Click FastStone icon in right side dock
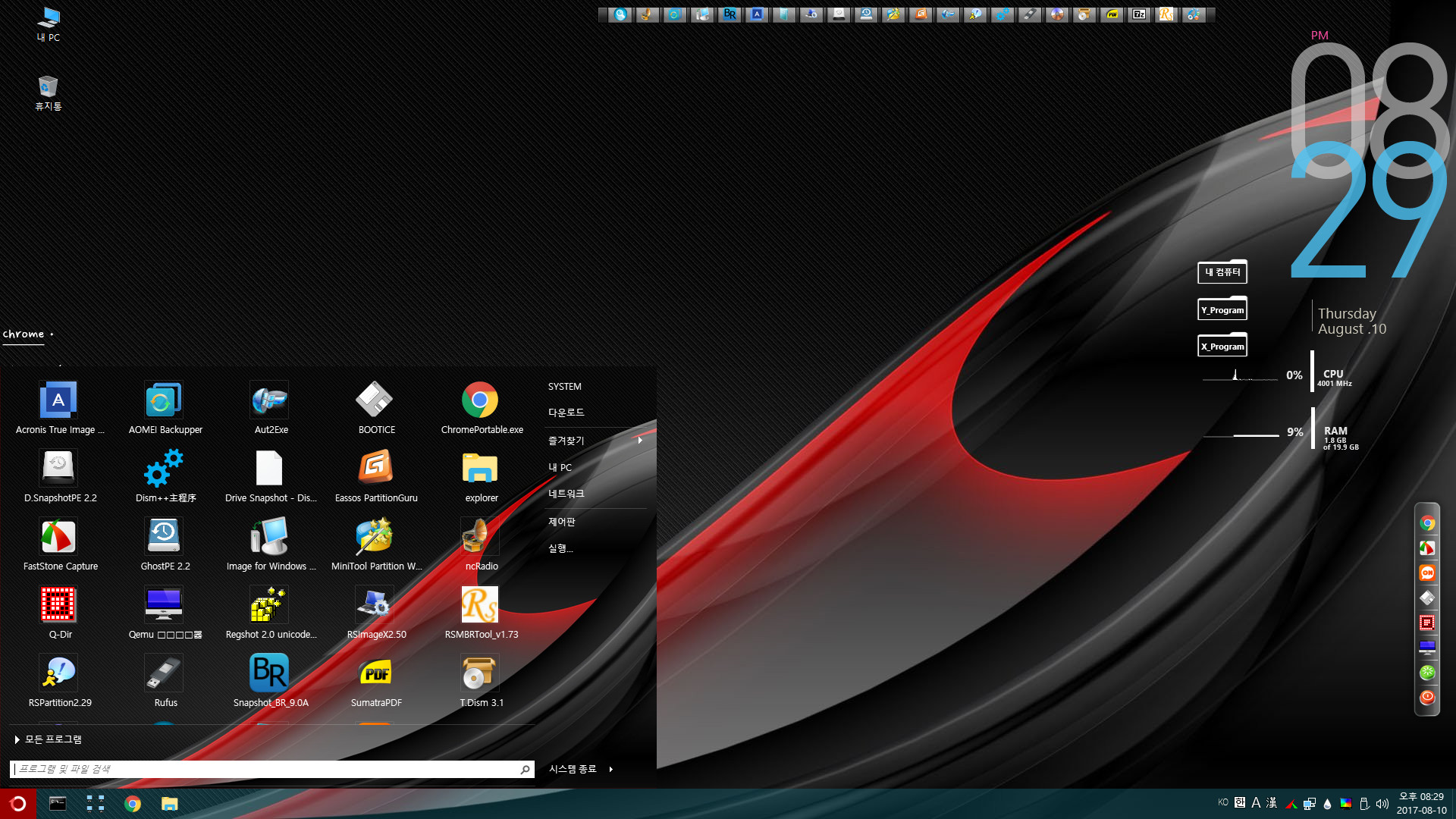The width and height of the screenshot is (1456, 819). point(1427,548)
